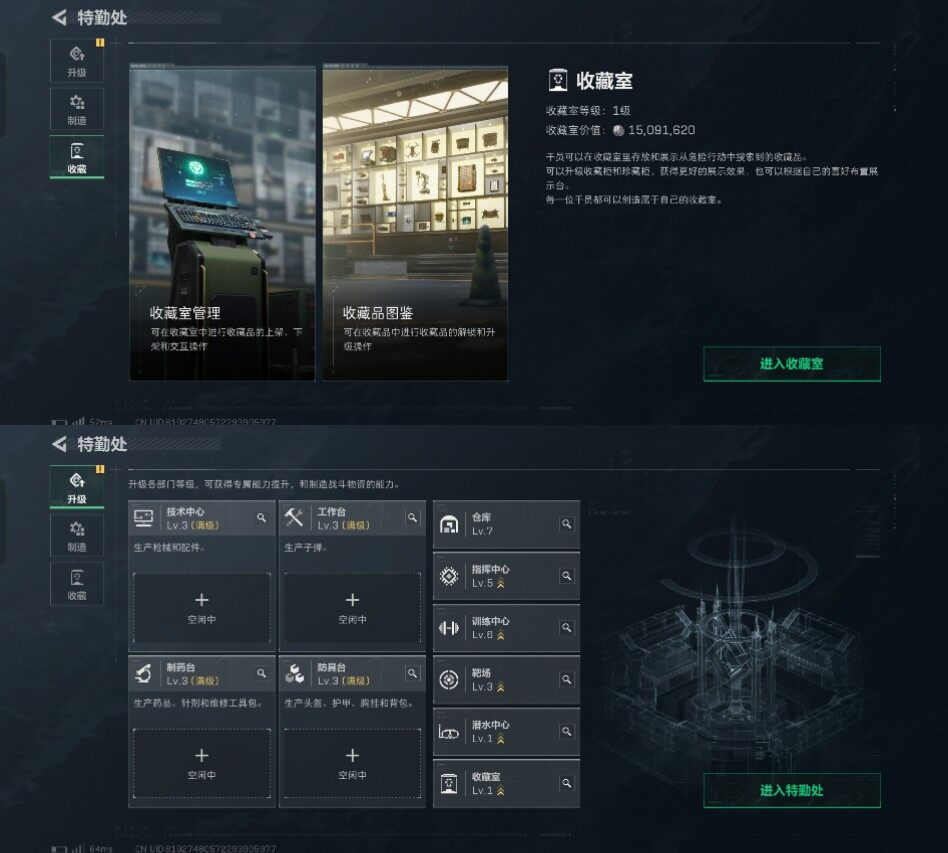Screen dimensions: 948x853
Task: Click the 防具台 magnifier icon
Action: [412, 673]
